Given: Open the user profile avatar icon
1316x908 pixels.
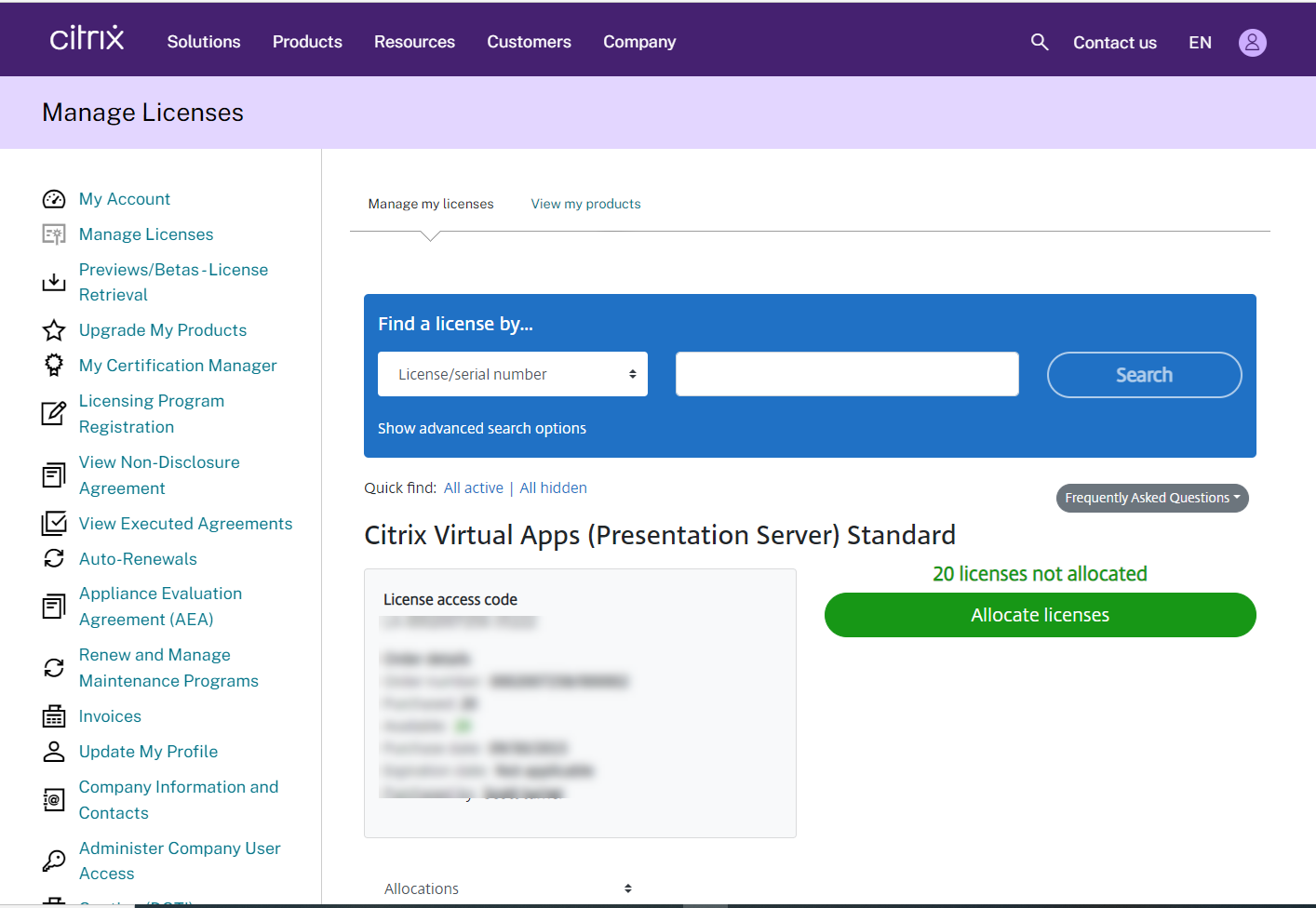Looking at the screenshot, I should point(1252,43).
